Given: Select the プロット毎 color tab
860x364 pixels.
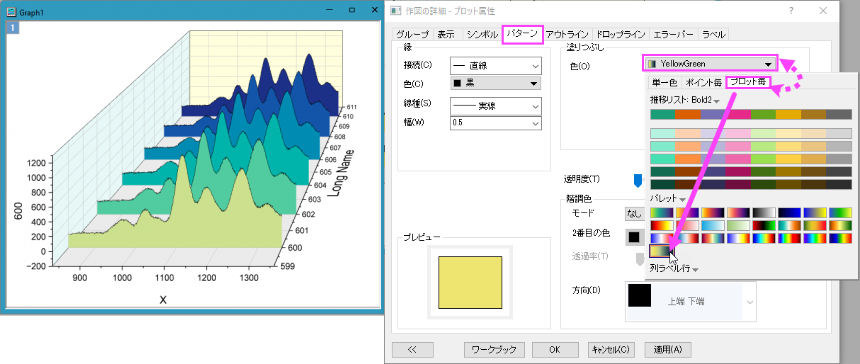Looking at the screenshot, I should point(748,83).
